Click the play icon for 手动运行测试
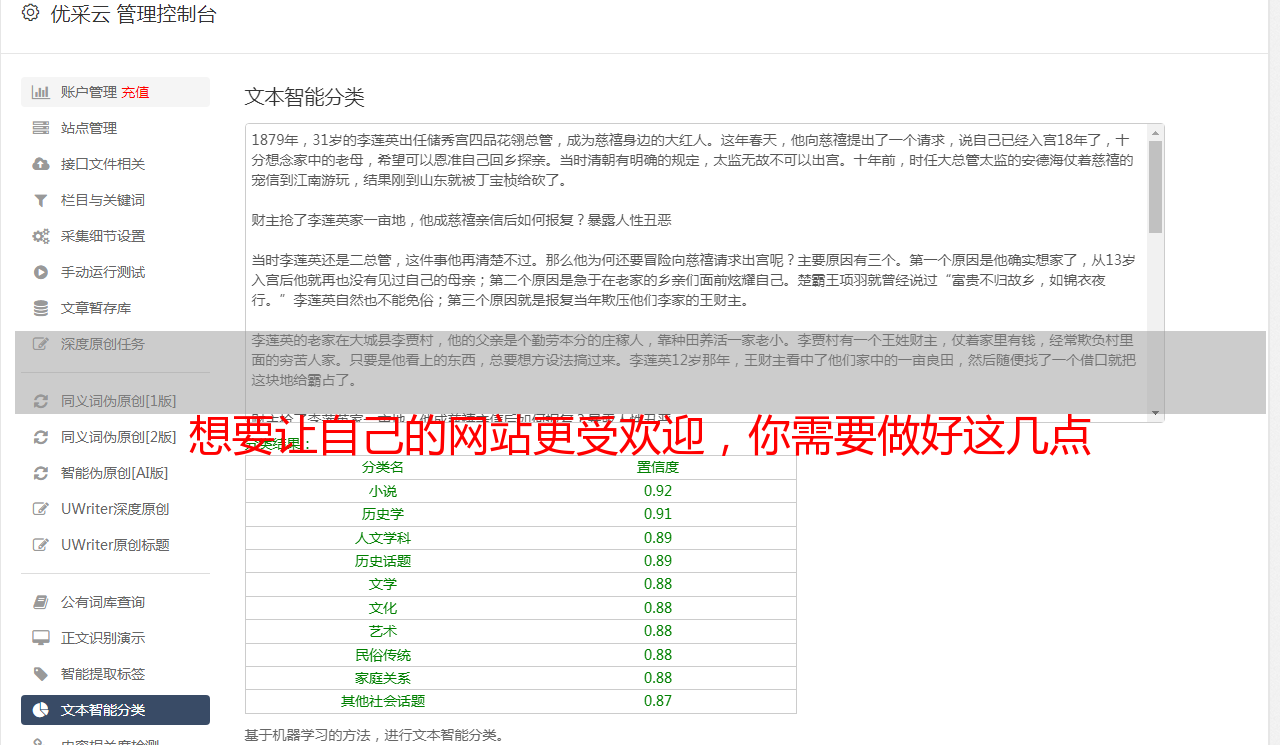 [x=41, y=272]
